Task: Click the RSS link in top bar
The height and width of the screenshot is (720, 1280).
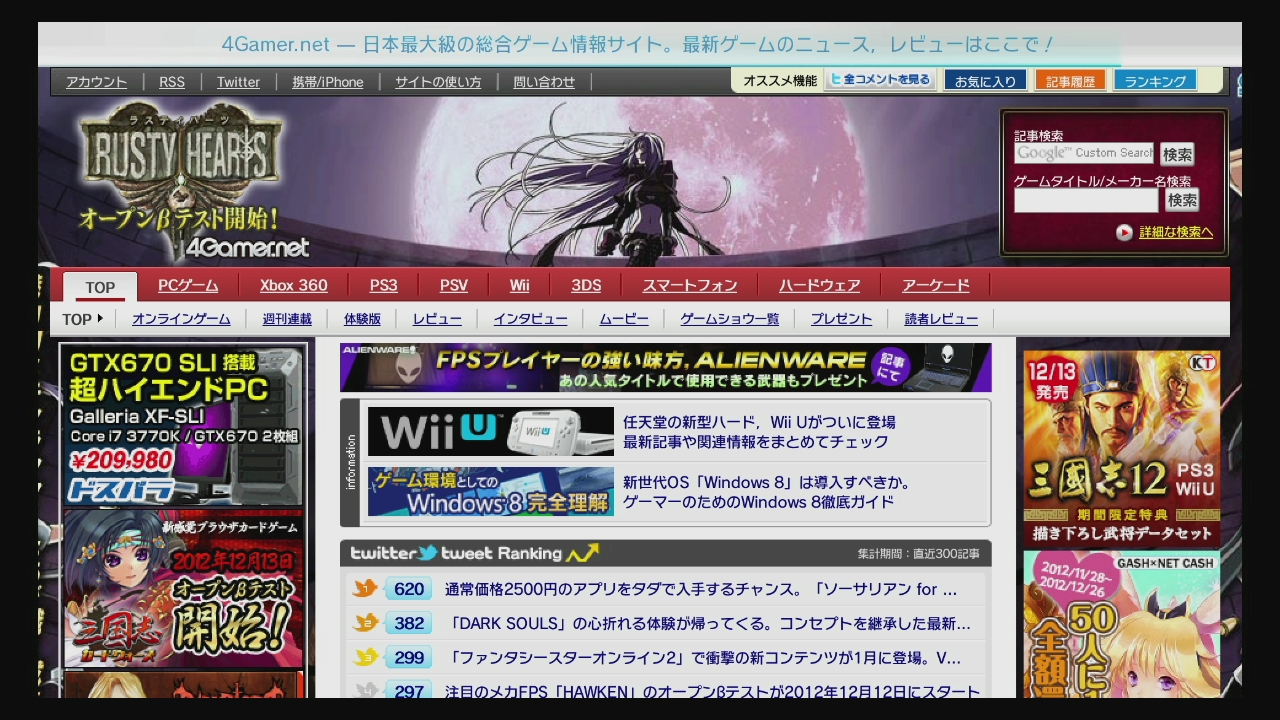Action: click(172, 82)
